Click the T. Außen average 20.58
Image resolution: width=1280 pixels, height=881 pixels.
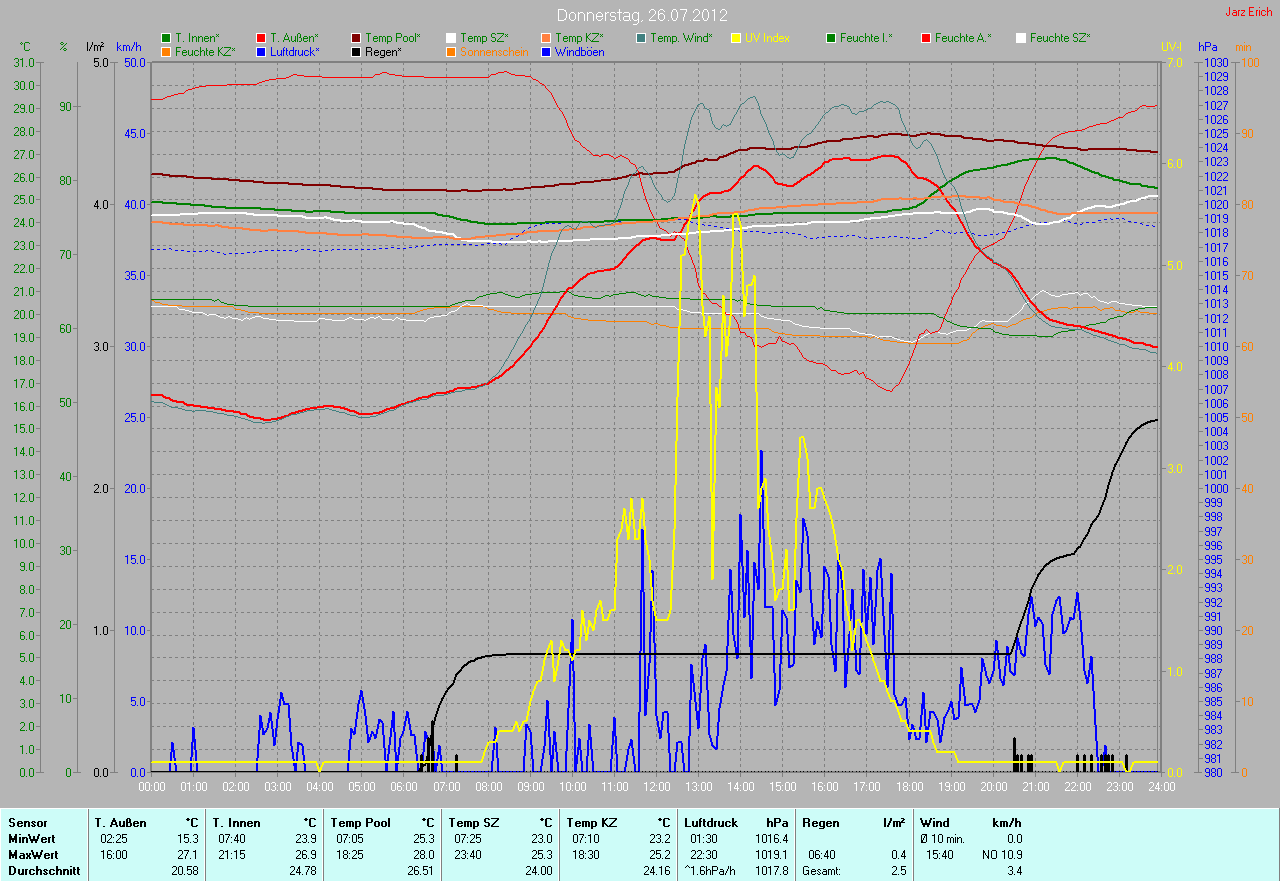(185, 871)
